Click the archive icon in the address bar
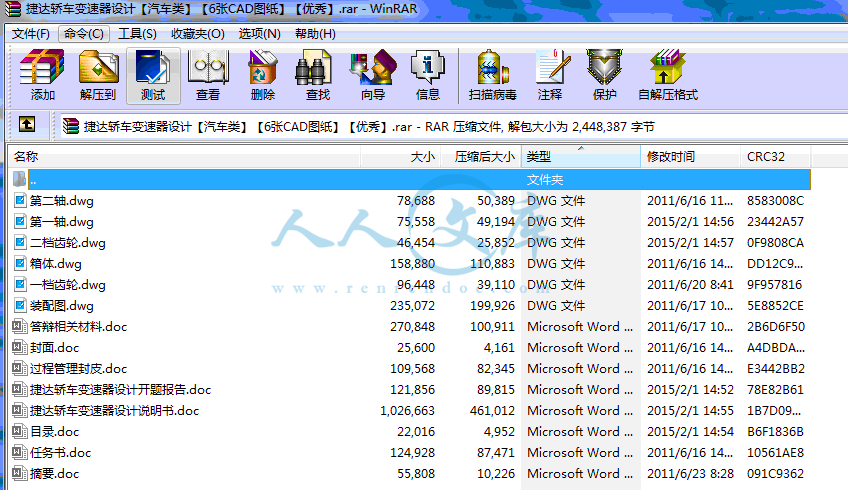848x490 pixels. [71, 127]
